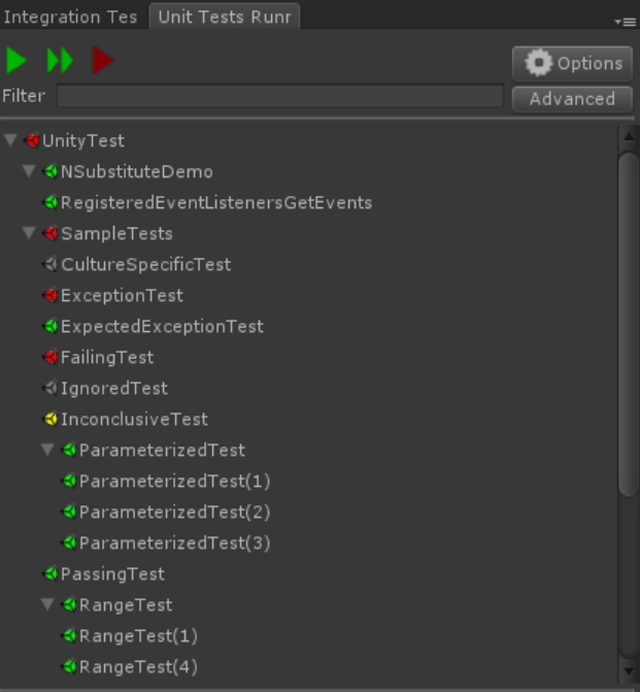Screen dimensions: 640x692
Task: Toggle the Advanced filter button
Action: pos(572,99)
